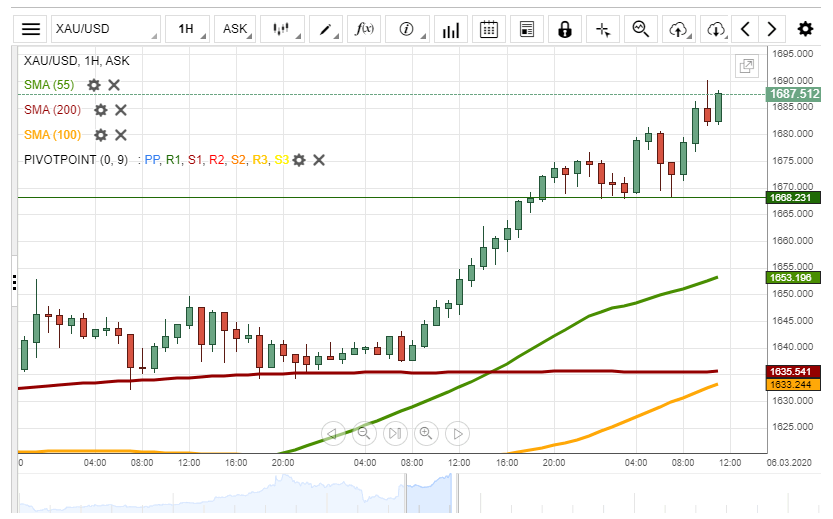Select the crosshair cursor tool
The width and height of the screenshot is (833, 519).
(x=603, y=29)
